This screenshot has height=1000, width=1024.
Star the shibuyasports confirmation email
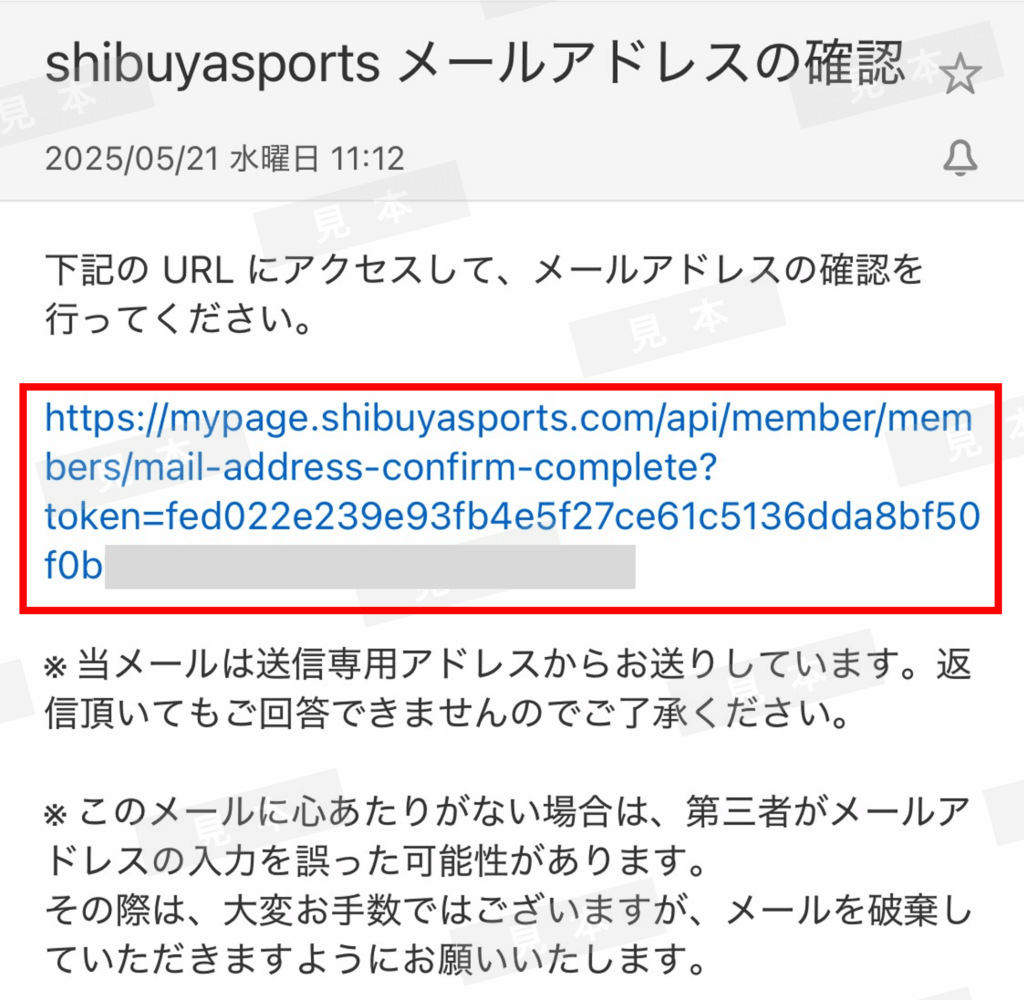point(959,74)
